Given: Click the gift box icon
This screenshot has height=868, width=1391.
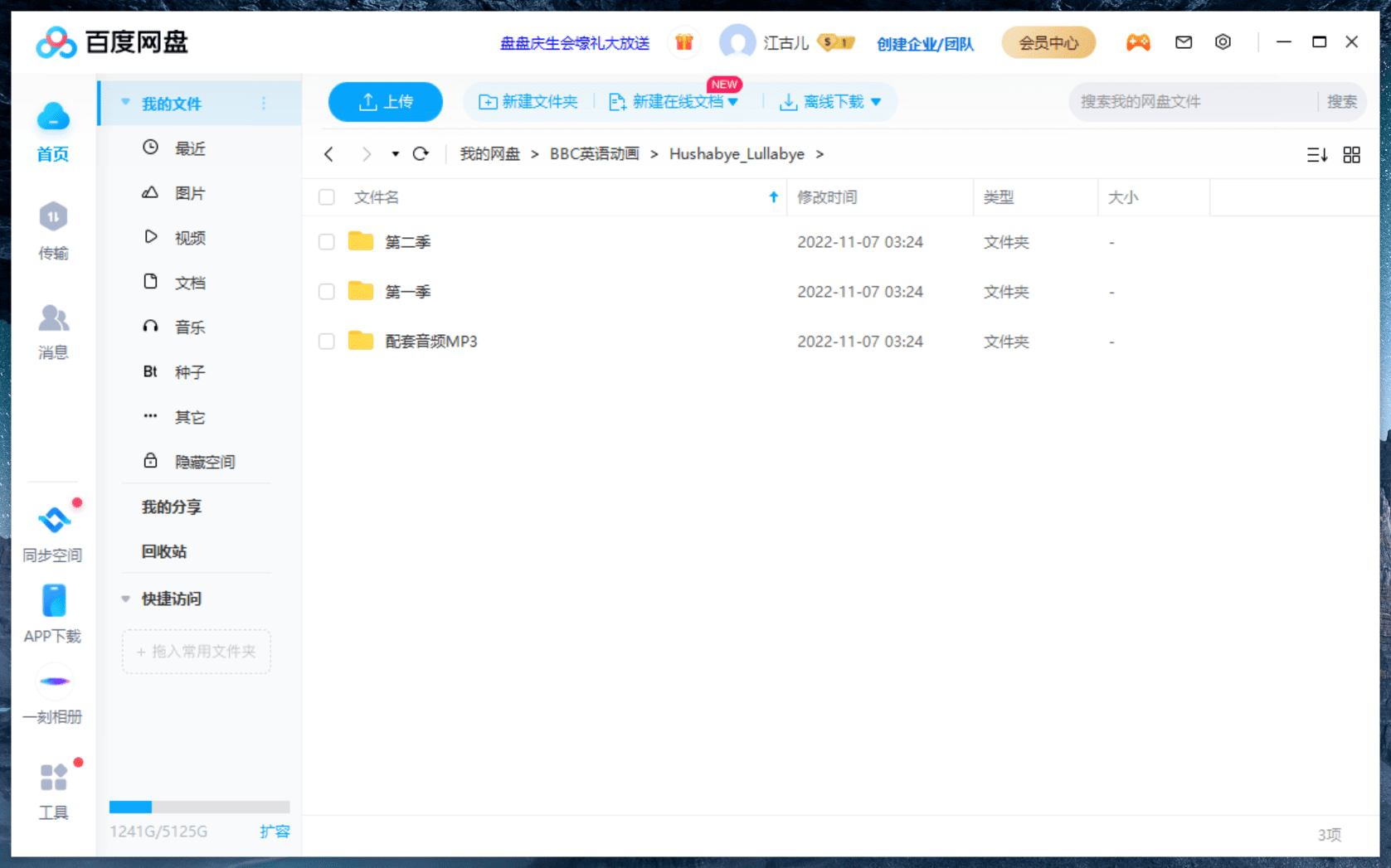Looking at the screenshot, I should tap(684, 42).
